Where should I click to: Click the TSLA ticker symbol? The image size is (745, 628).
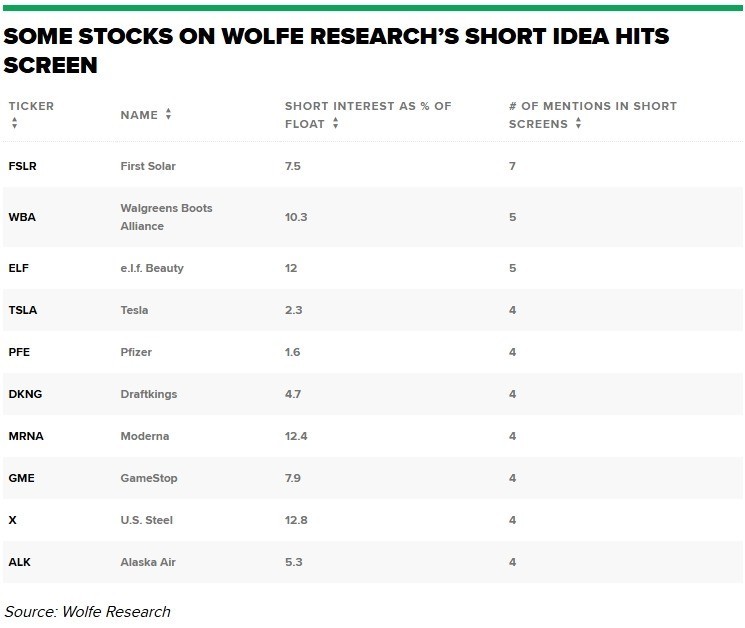(22, 310)
